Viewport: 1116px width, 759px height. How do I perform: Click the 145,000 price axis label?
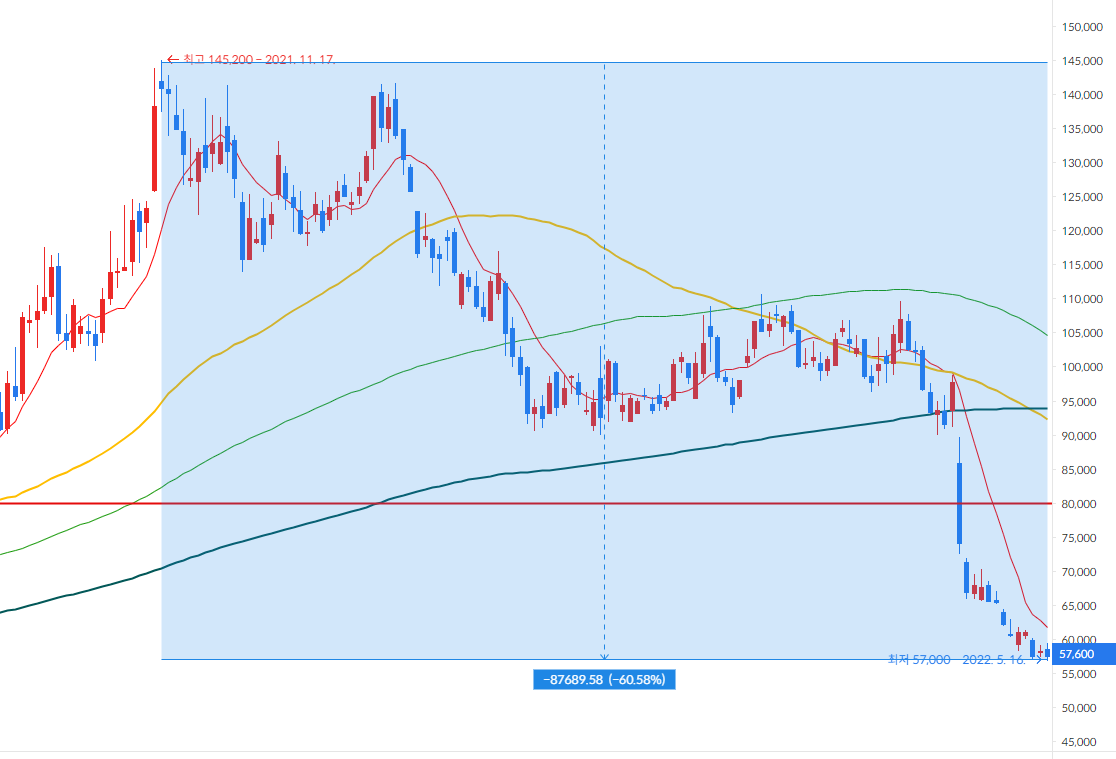(x=1082, y=61)
